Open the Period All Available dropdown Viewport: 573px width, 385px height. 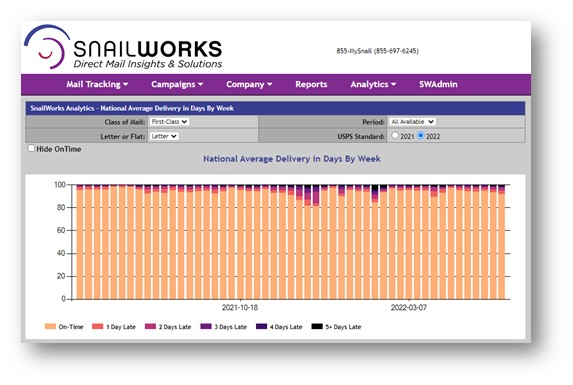(412, 122)
